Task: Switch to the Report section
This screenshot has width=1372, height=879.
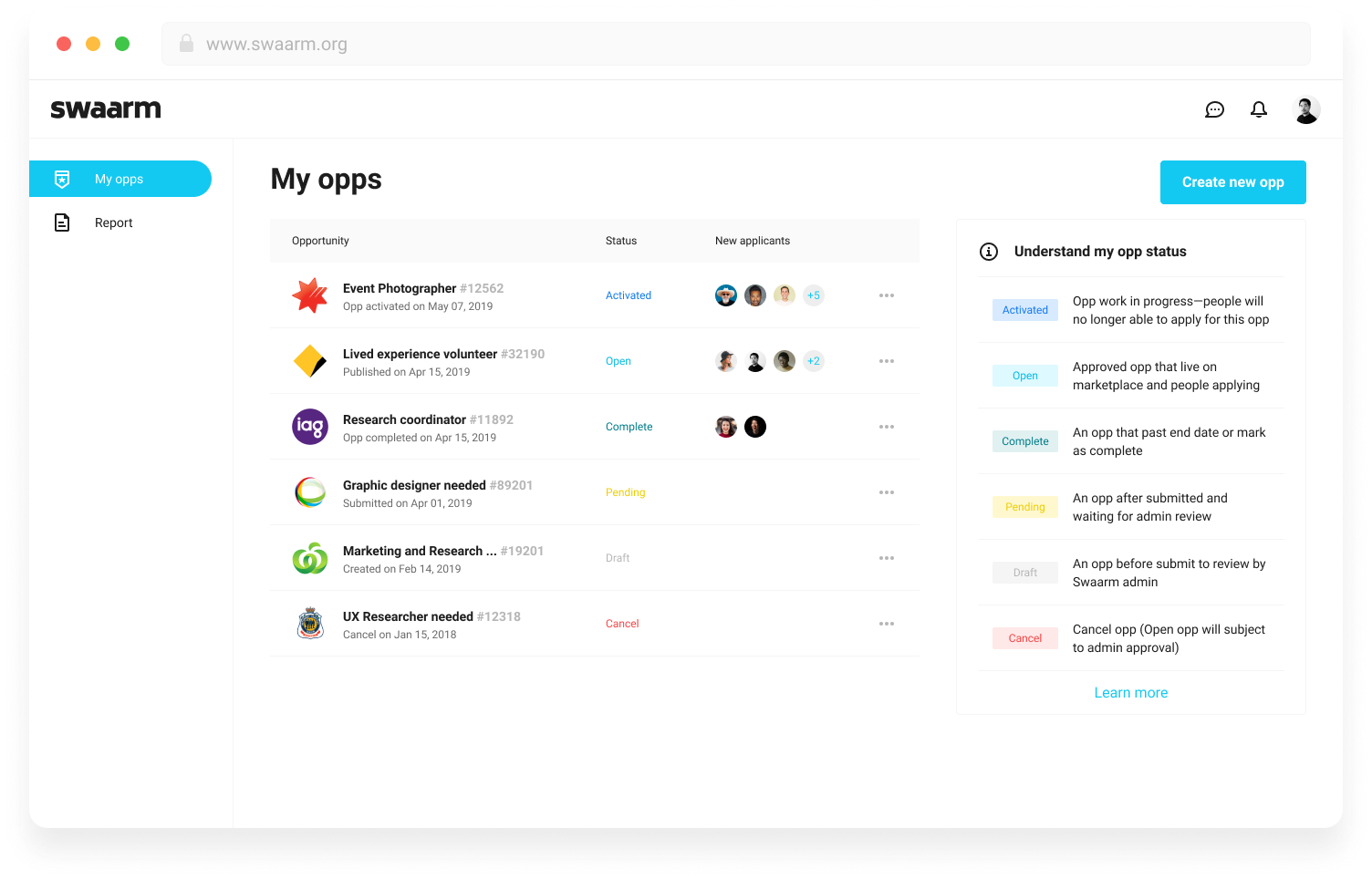Action: point(113,222)
